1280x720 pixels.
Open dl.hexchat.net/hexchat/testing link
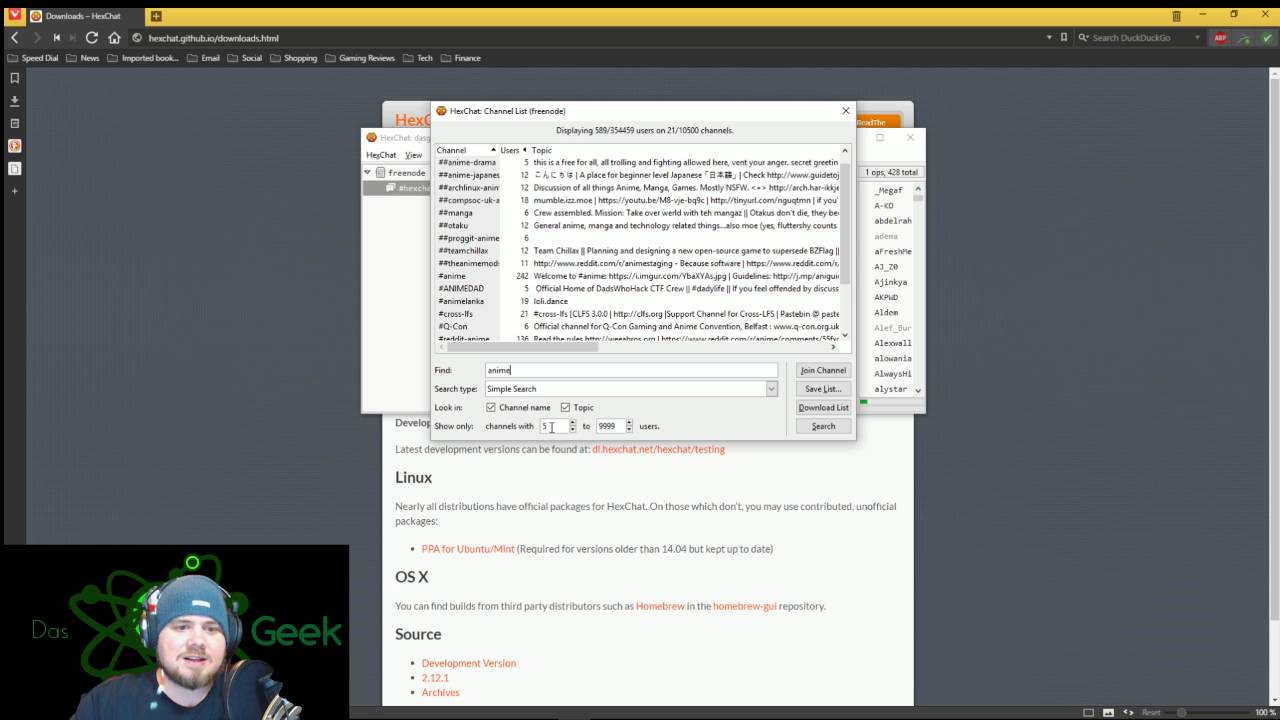(658, 449)
